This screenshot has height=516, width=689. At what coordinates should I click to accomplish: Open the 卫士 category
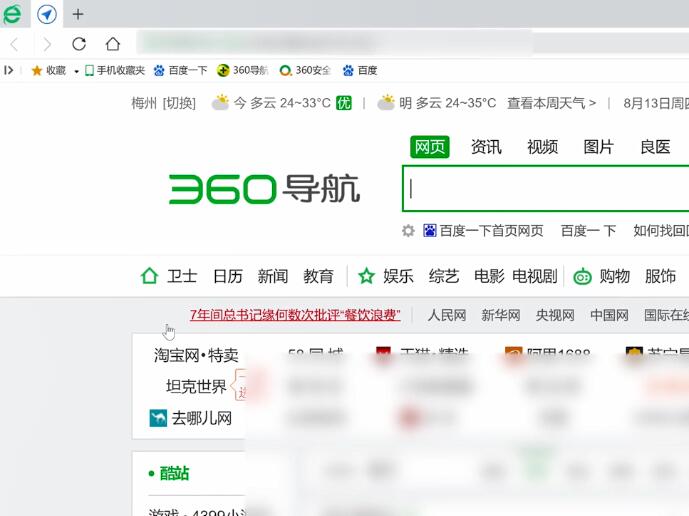tap(182, 276)
